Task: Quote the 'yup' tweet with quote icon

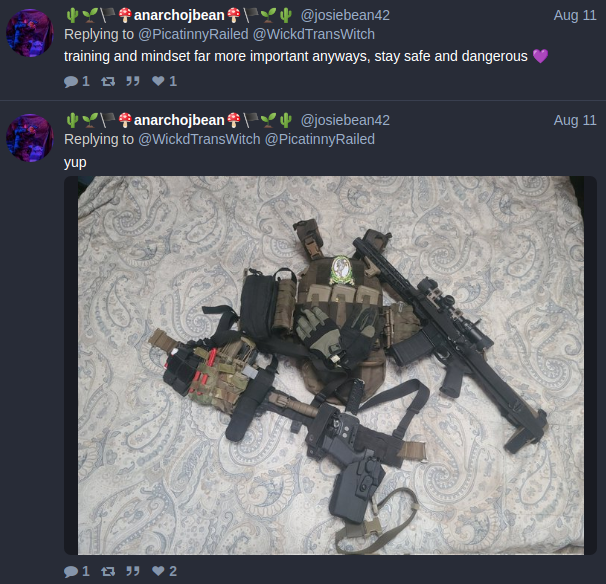Action: (133, 571)
